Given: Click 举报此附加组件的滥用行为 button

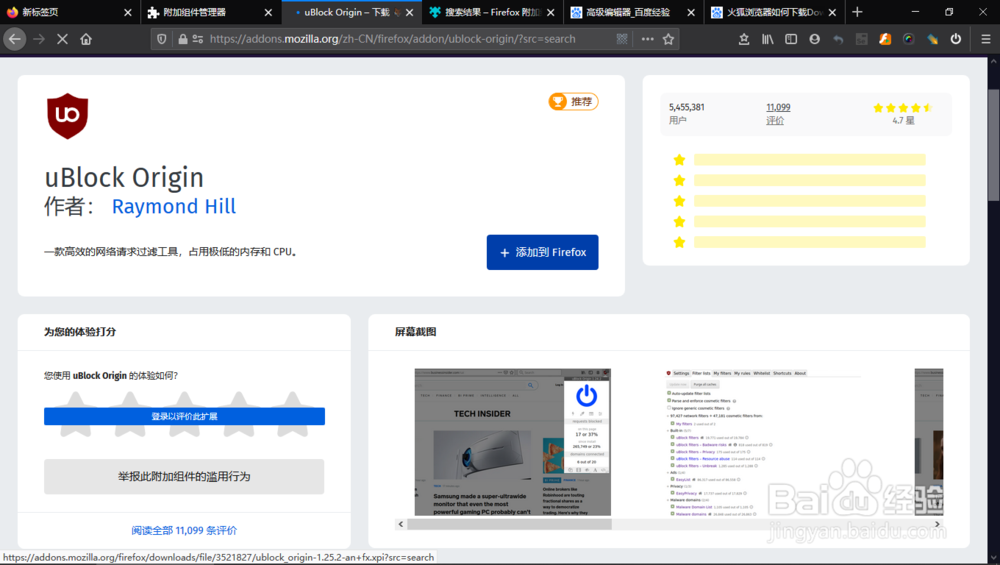Looking at the screenshot, I should tap(184, 476).
